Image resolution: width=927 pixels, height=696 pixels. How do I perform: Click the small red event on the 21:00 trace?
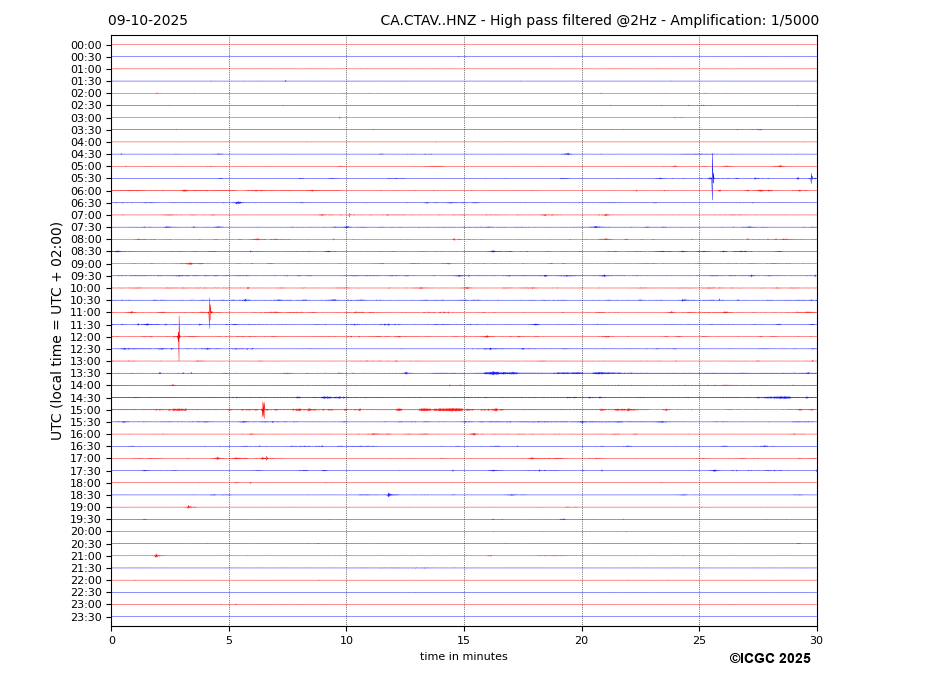click(156, 555)
